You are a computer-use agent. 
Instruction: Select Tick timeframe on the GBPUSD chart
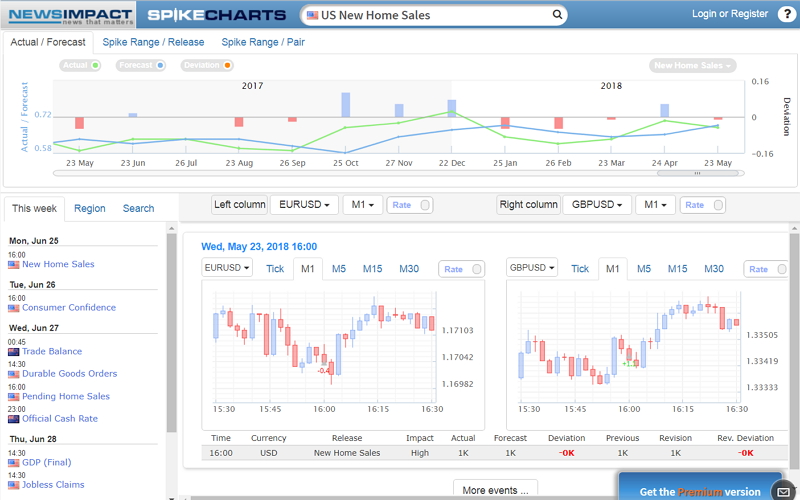[x=580, y=269]
